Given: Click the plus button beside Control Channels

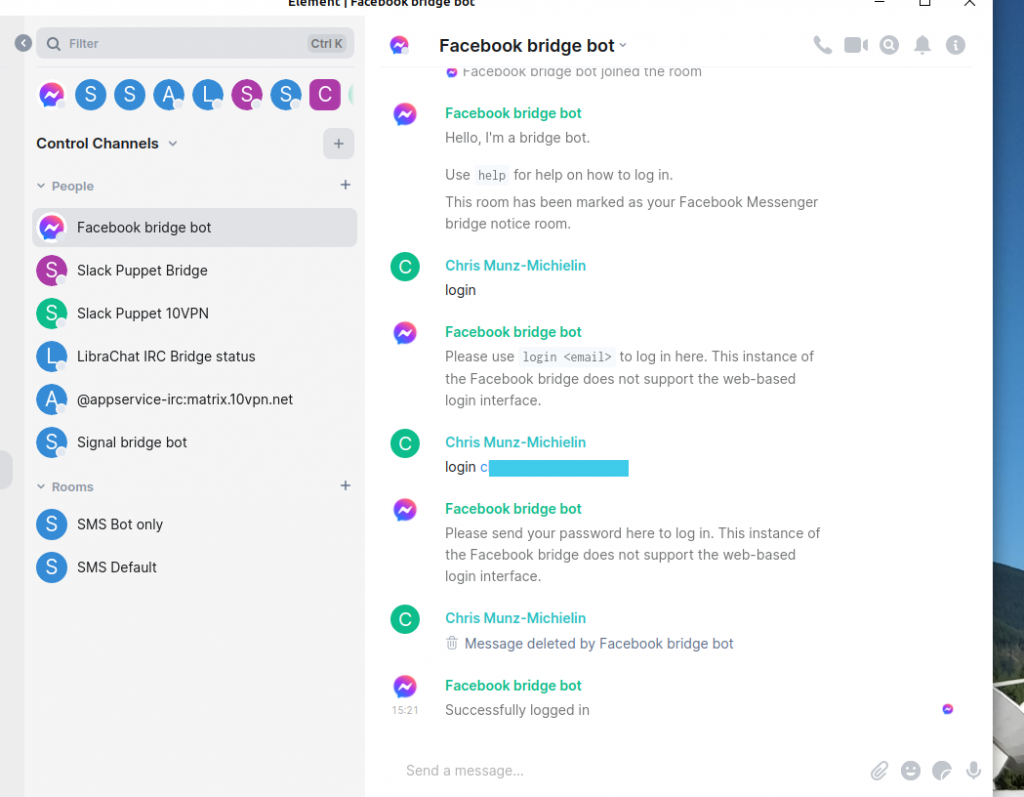Looking at the screenshot, I should [338, 144].
